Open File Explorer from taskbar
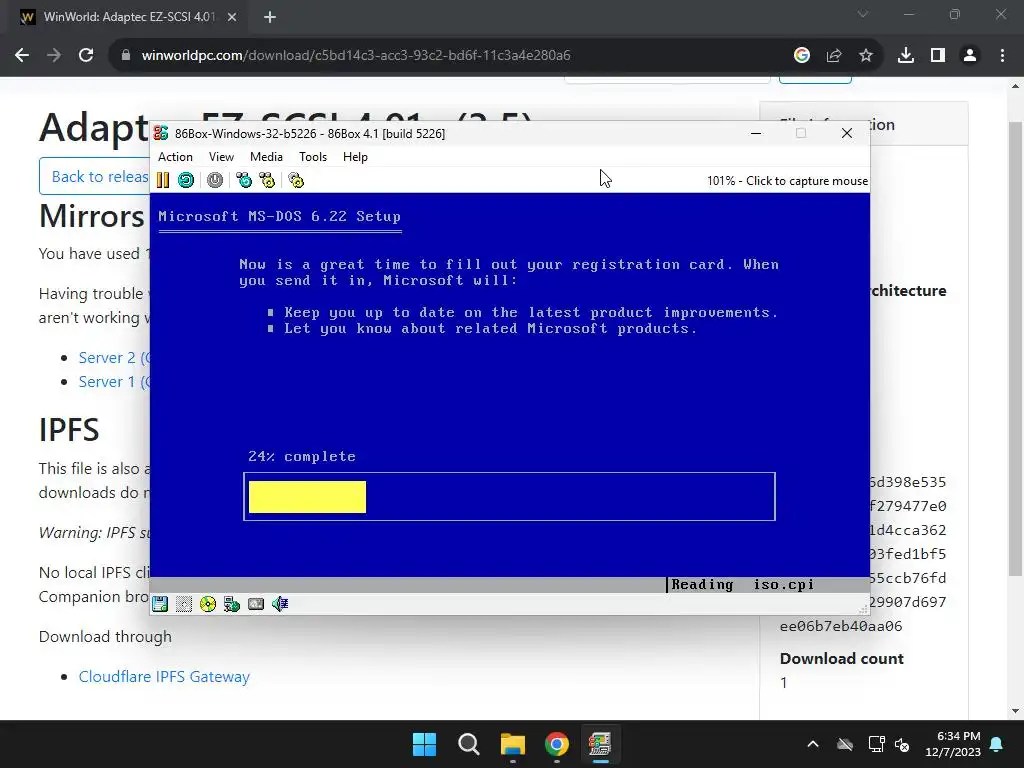 [x=513, y=744]
